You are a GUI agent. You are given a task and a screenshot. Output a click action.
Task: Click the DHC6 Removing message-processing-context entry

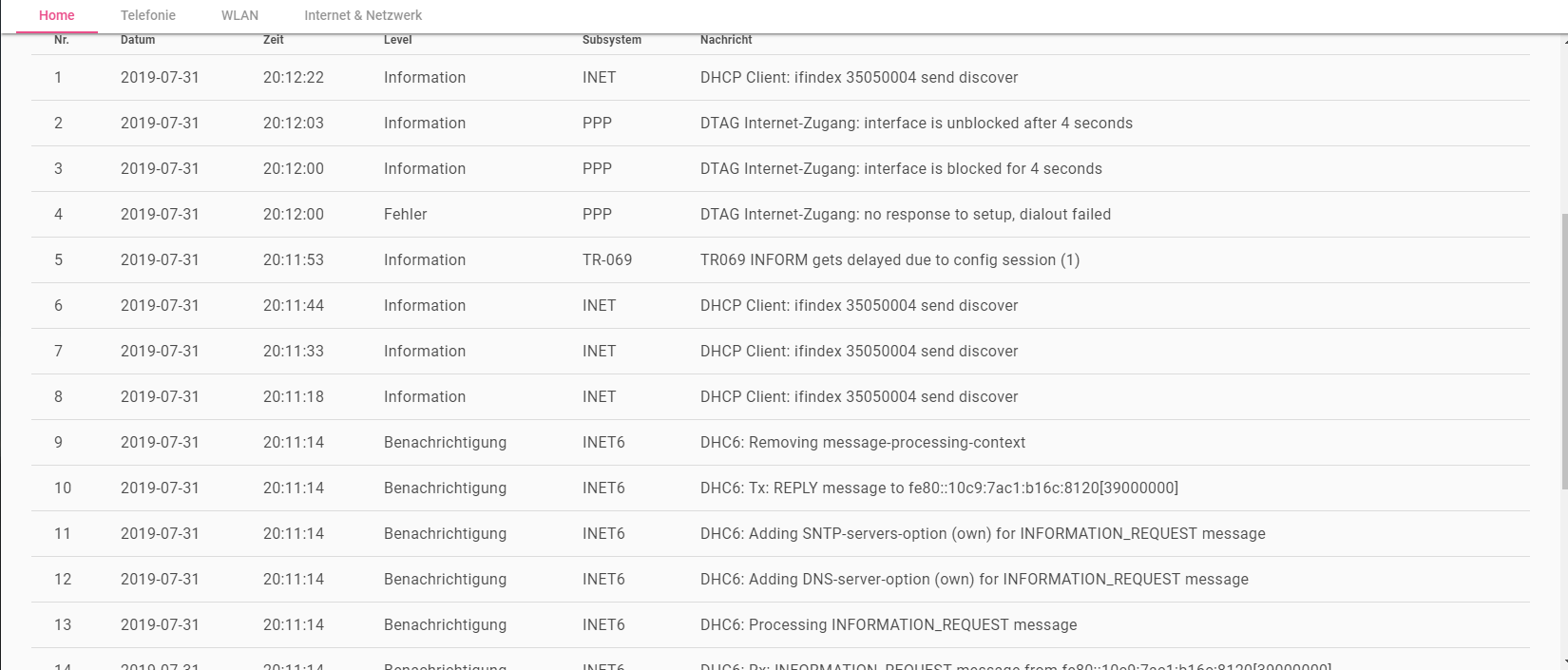pyautogui.click(x=862, y=443)
